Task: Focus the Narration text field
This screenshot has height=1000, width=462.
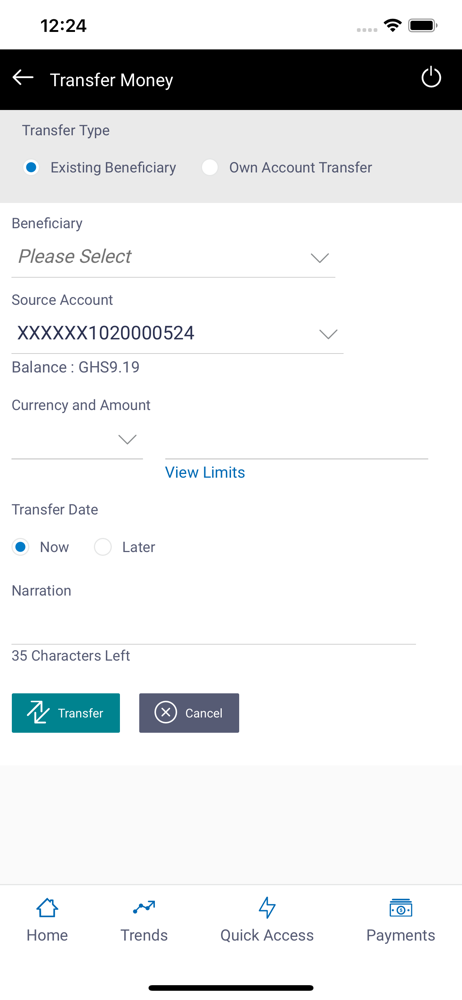Action: point(214,625)
